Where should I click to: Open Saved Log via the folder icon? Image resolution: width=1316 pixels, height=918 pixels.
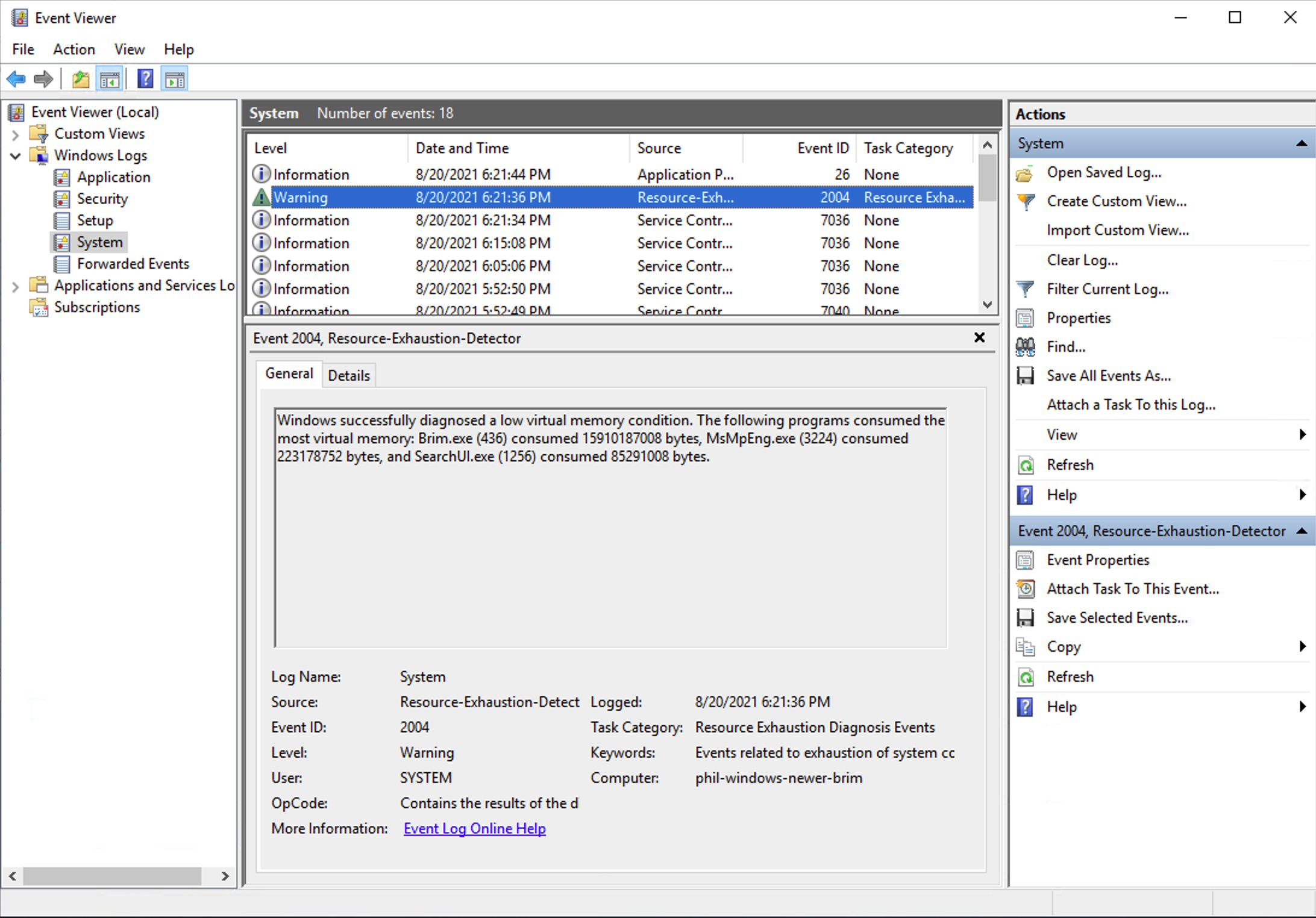click(x=1025, y=172)
